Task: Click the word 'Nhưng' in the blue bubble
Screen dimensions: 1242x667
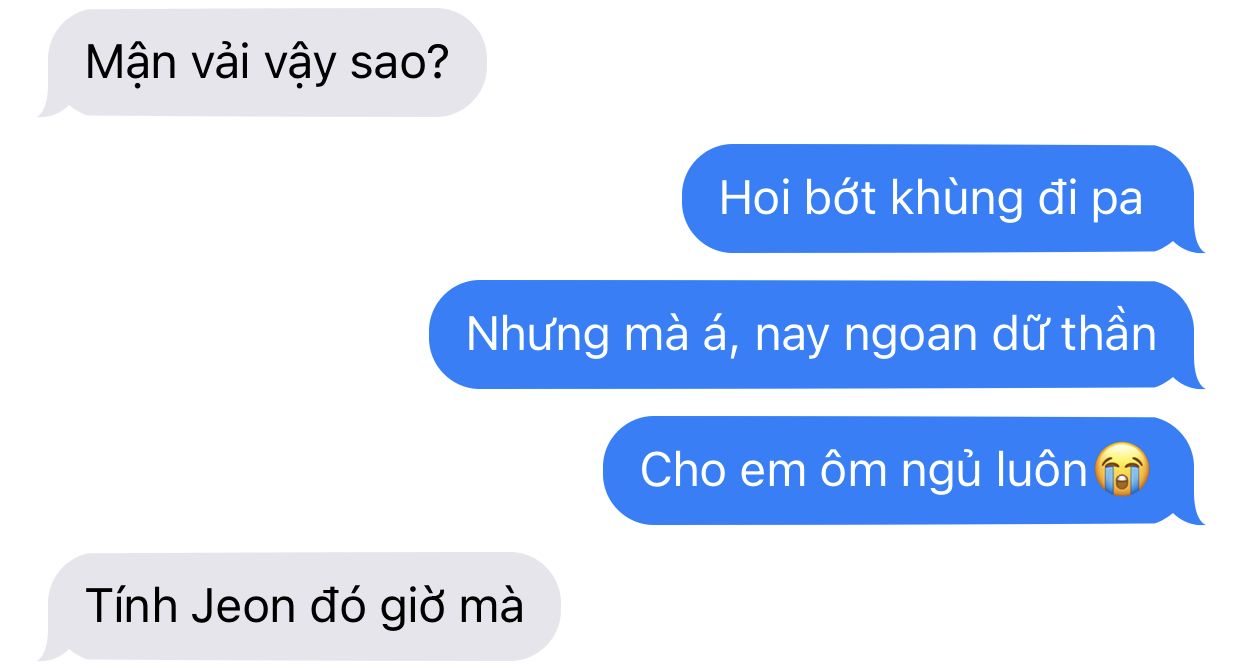Action: (537, 337)
